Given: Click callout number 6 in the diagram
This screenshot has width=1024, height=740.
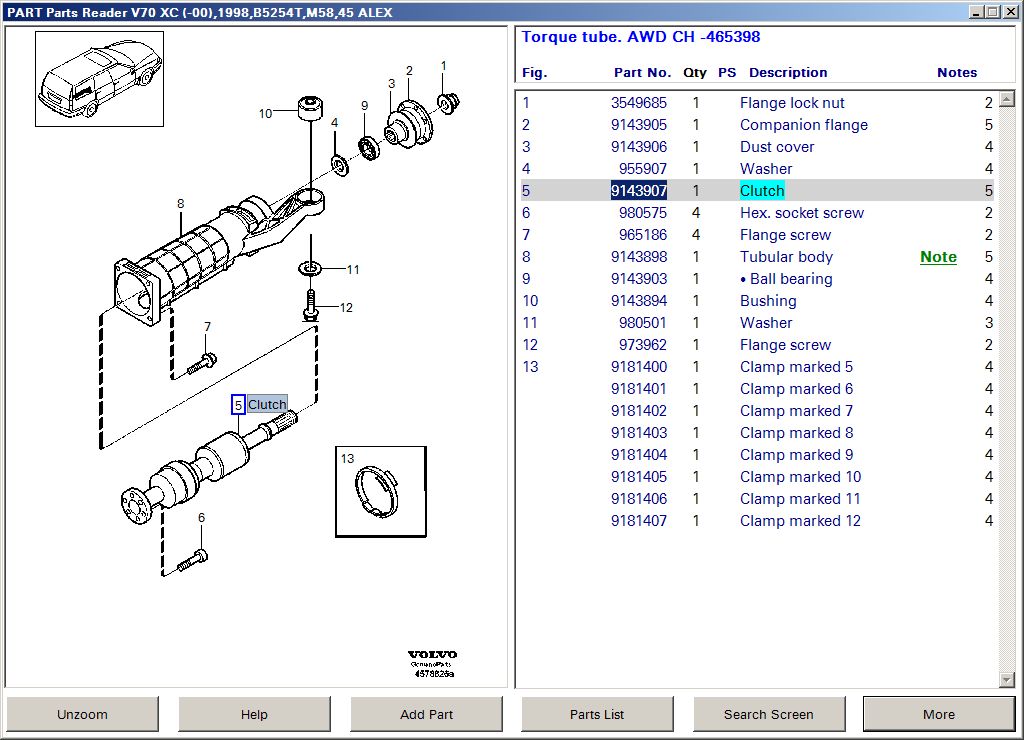Looking at the screenshot, I should 201,517.
